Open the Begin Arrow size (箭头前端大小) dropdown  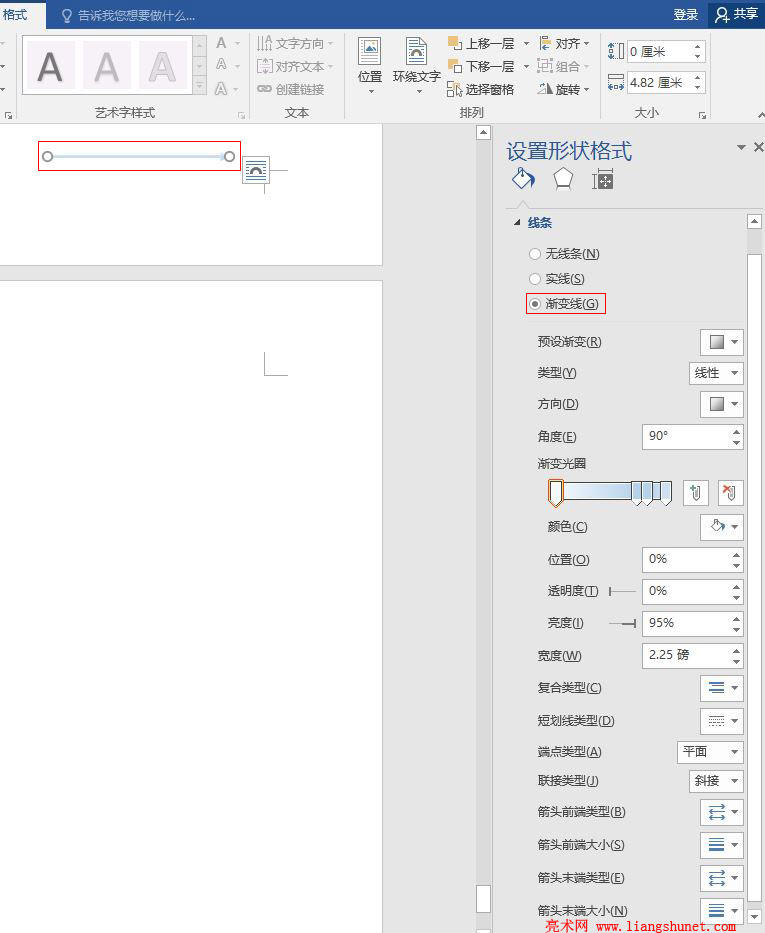pos(722,845)
